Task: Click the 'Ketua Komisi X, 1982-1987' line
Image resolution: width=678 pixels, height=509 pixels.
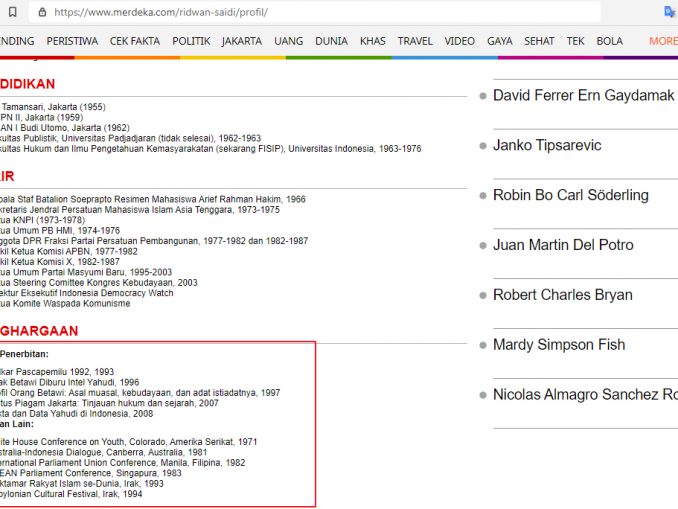Action: (x=60, y=262)
